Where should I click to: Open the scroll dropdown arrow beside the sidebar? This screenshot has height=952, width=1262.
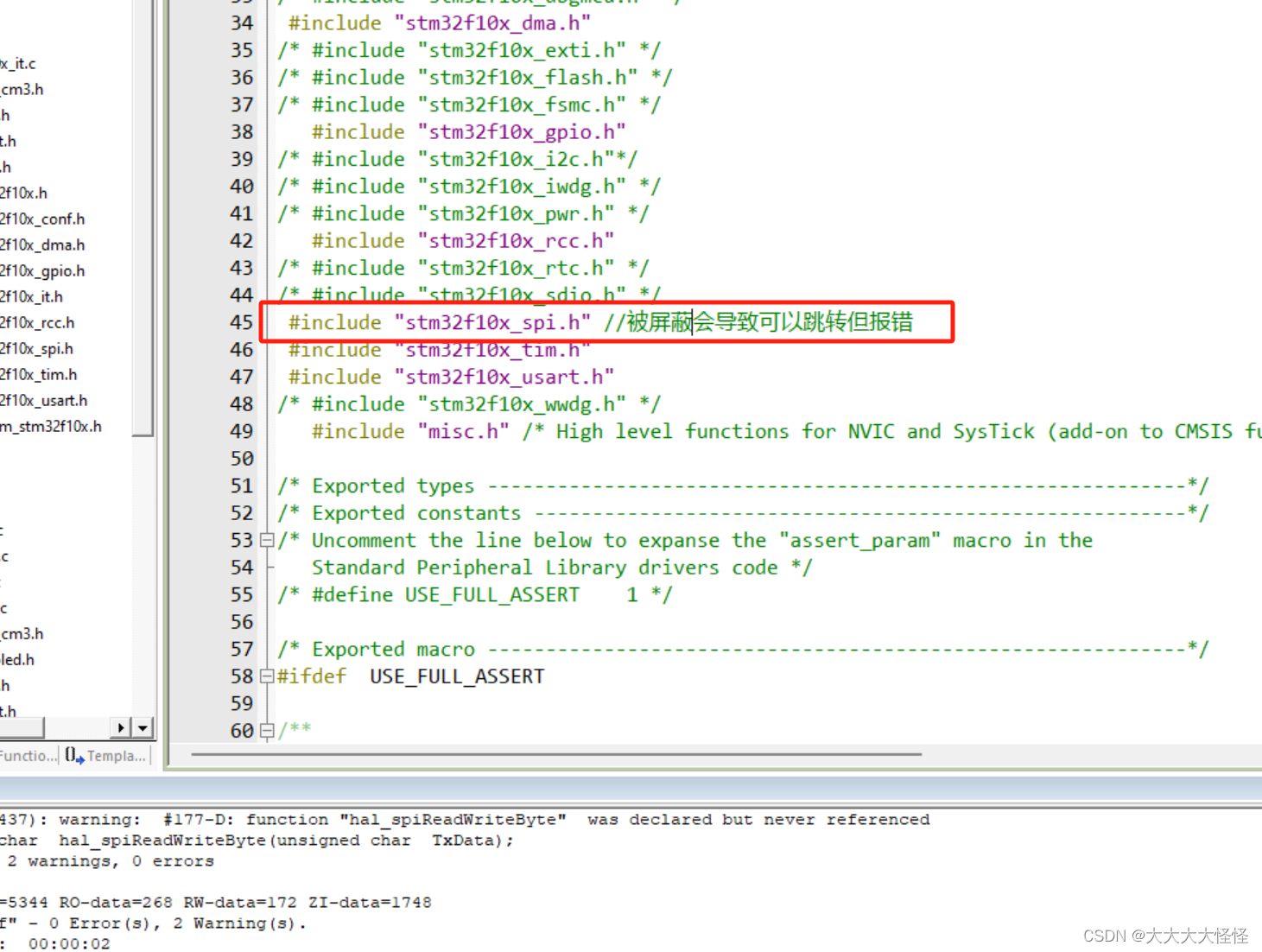point(142,727)
